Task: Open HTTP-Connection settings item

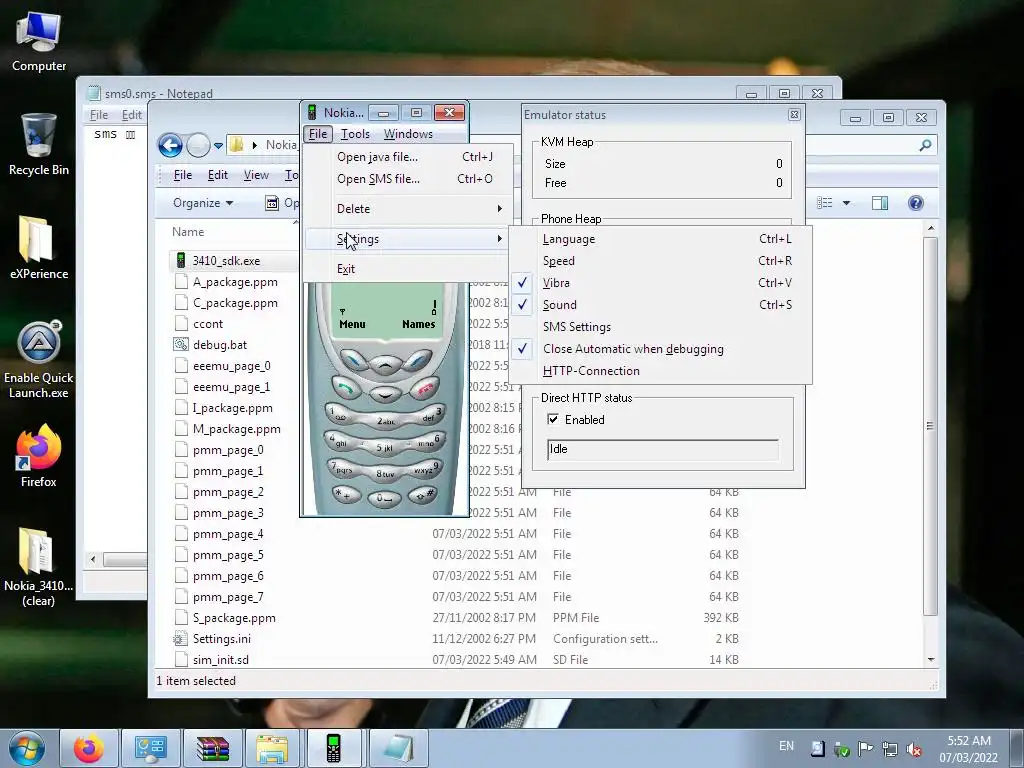Action: point(660,371)
